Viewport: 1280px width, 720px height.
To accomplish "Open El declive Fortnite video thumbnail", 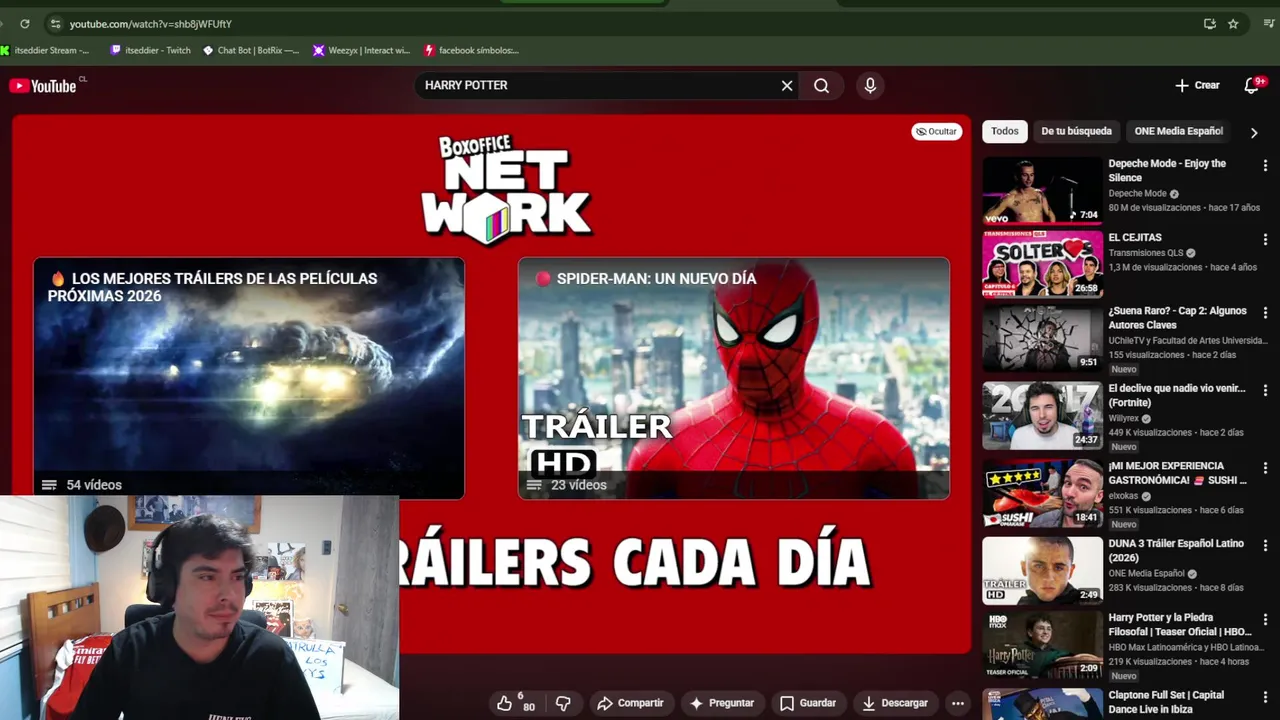I will pyautogui.click(x=1042, y=416).
